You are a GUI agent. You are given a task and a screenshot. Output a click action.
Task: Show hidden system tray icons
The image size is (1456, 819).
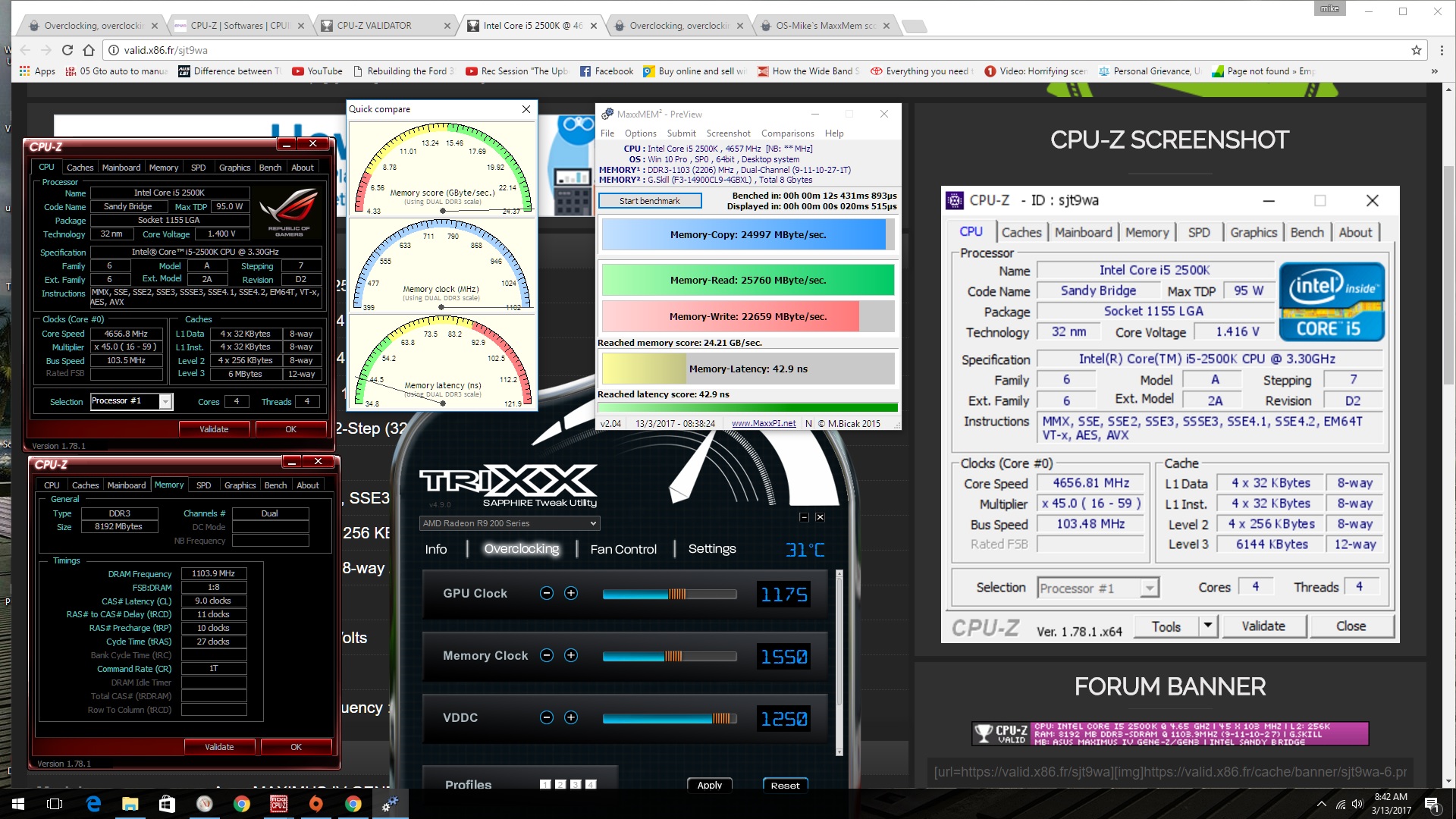tap(1322, 804)
